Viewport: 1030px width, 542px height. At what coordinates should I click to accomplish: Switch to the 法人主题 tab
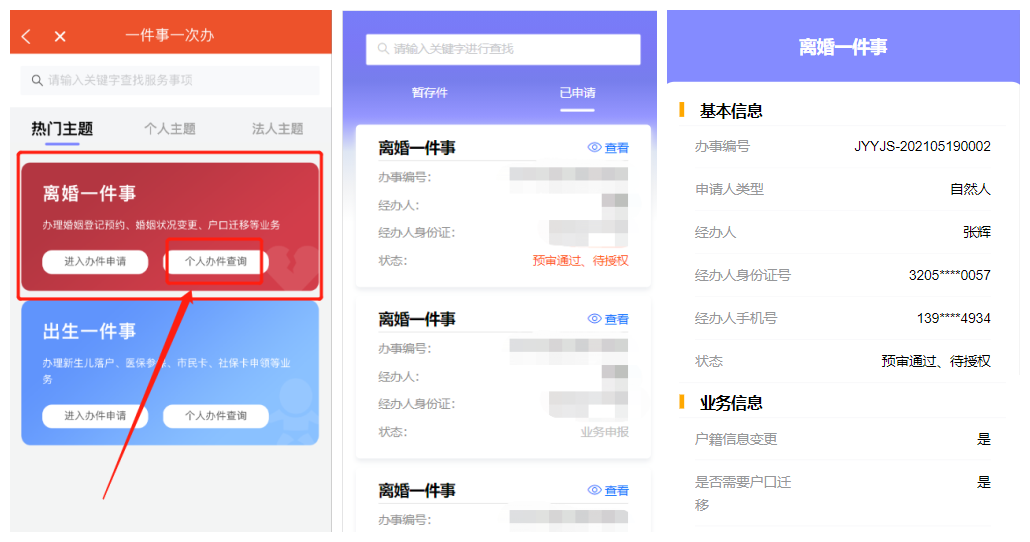point(278,129)
